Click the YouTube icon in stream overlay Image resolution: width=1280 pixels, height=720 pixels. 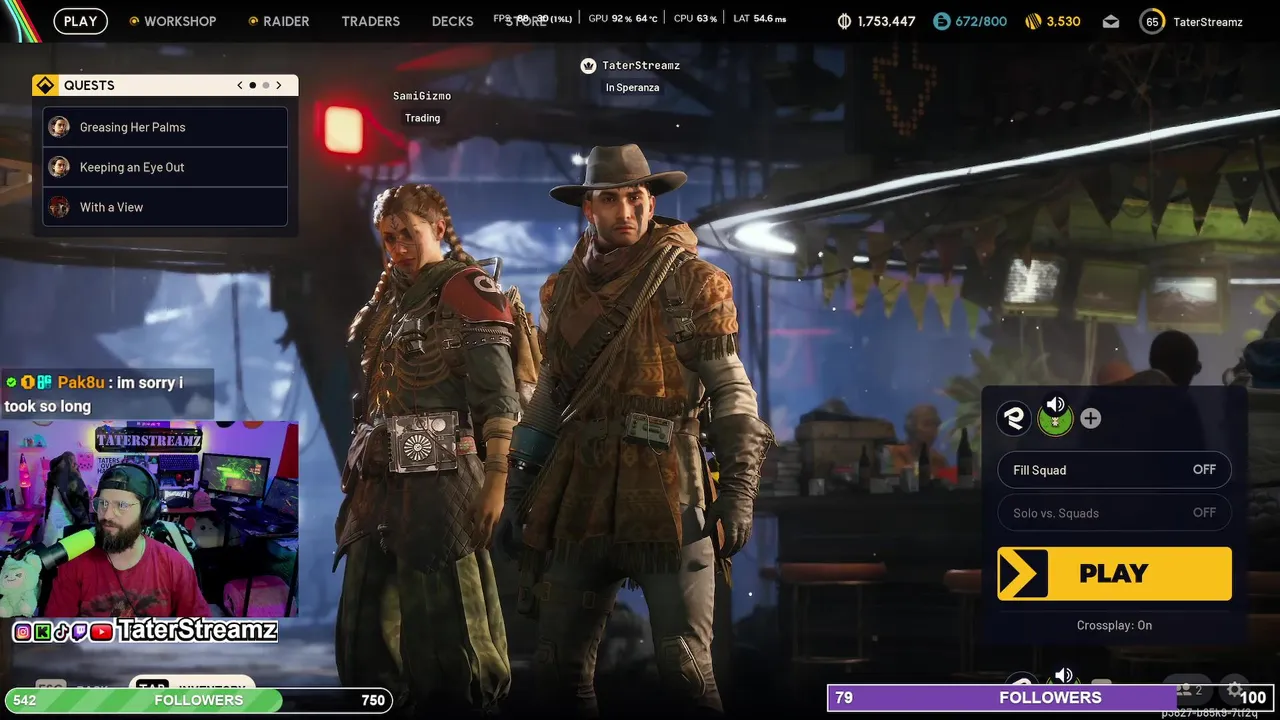coord(101,632)
